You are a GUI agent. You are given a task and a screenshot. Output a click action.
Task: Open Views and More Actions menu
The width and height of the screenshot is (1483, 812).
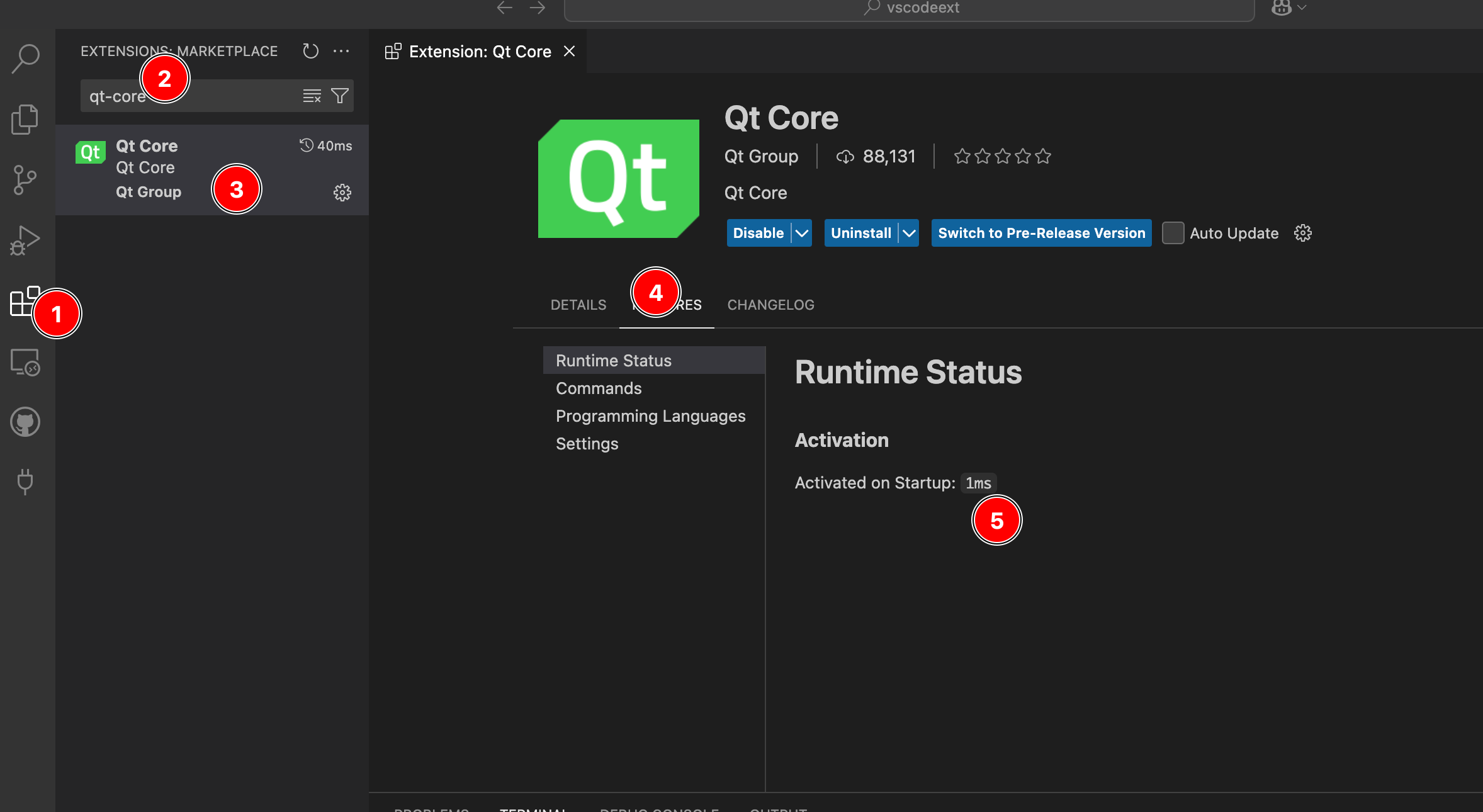[x=341, y=51]
